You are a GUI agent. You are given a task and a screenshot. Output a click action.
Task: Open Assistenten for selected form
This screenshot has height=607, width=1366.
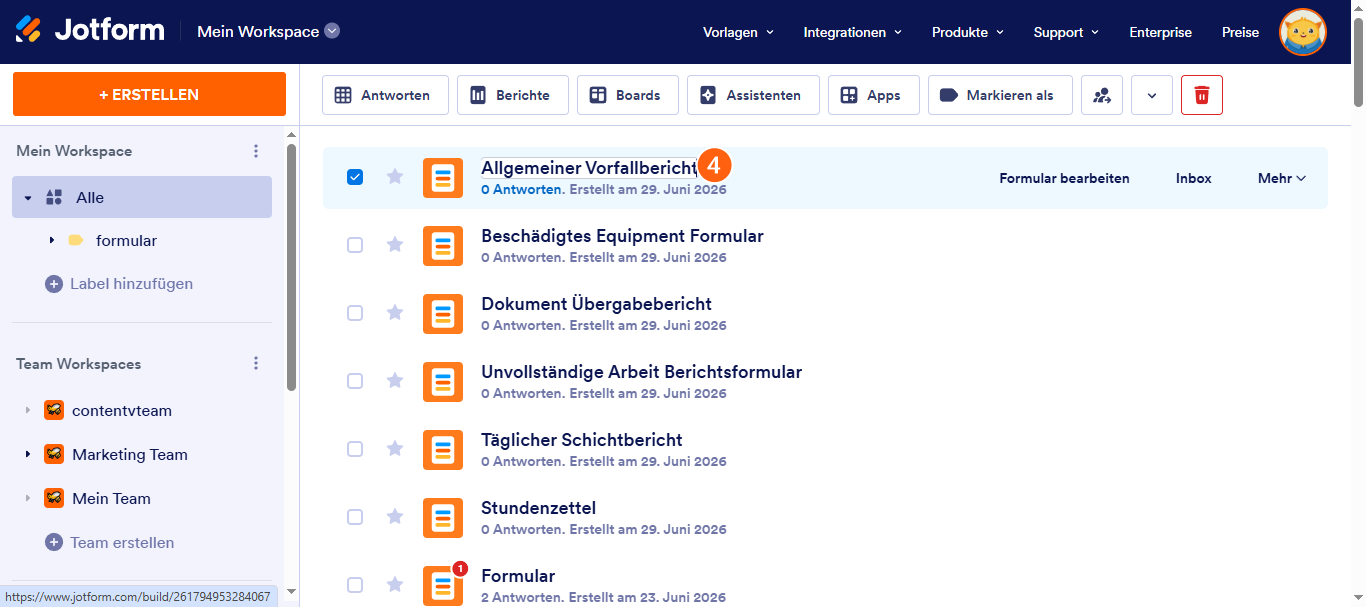pyautogui.click(x=753, y=95)
